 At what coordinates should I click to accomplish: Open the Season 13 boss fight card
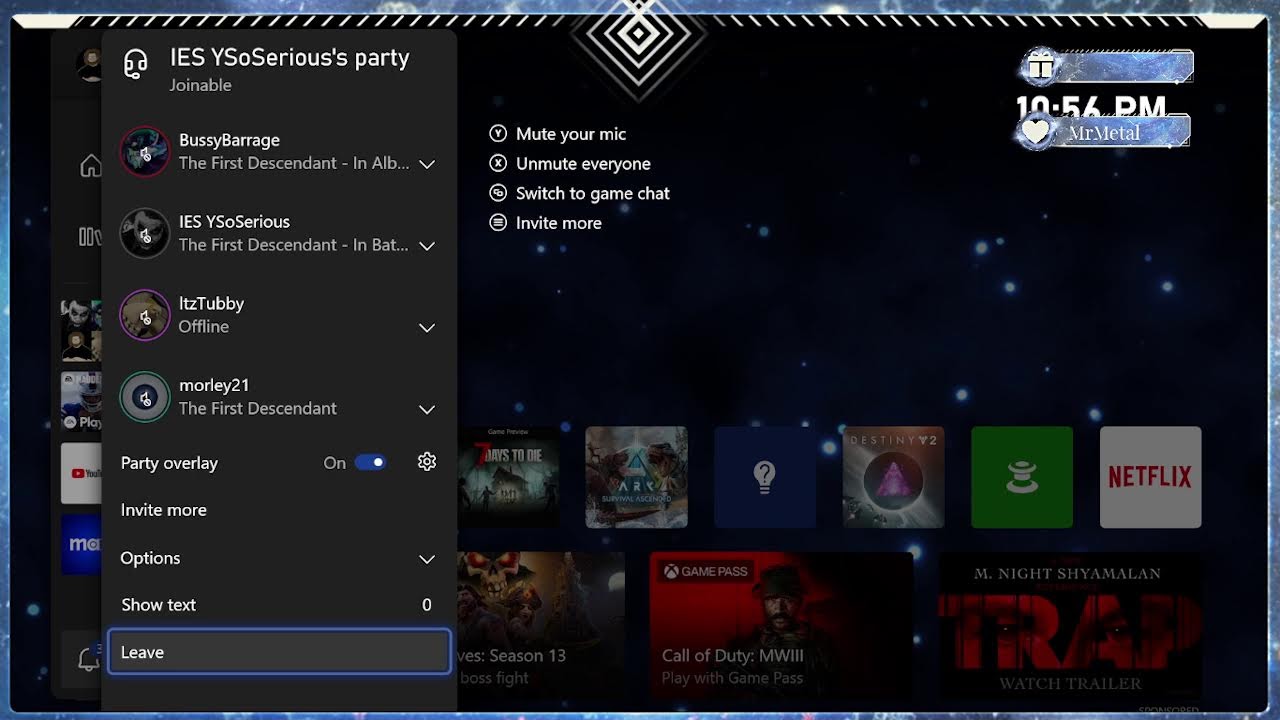tap(541, 625)
